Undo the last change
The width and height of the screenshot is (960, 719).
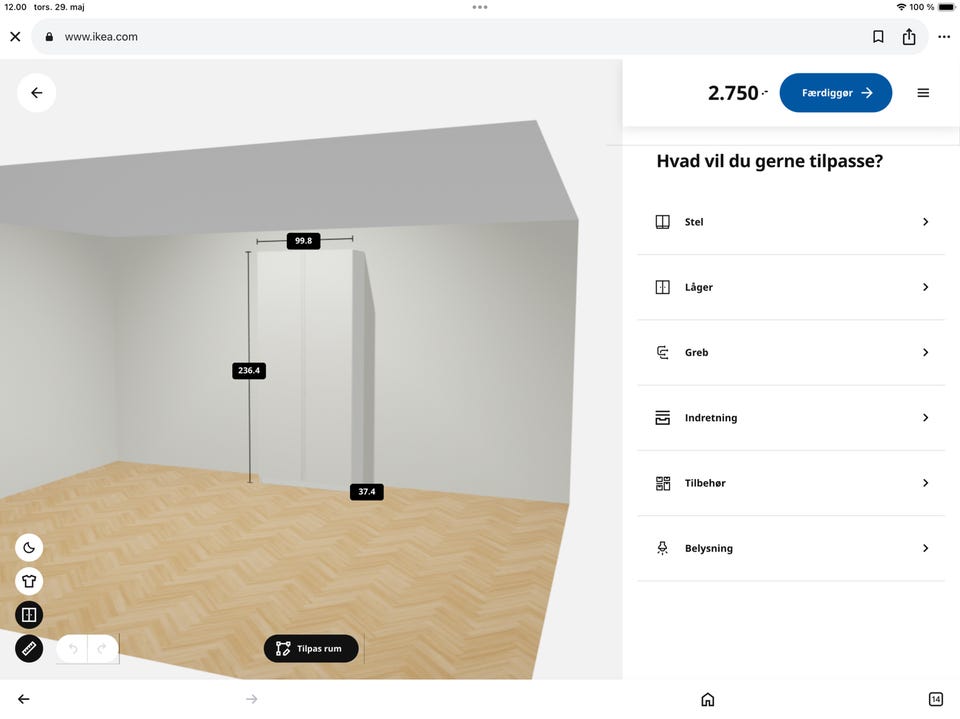[x=73, y=649]
